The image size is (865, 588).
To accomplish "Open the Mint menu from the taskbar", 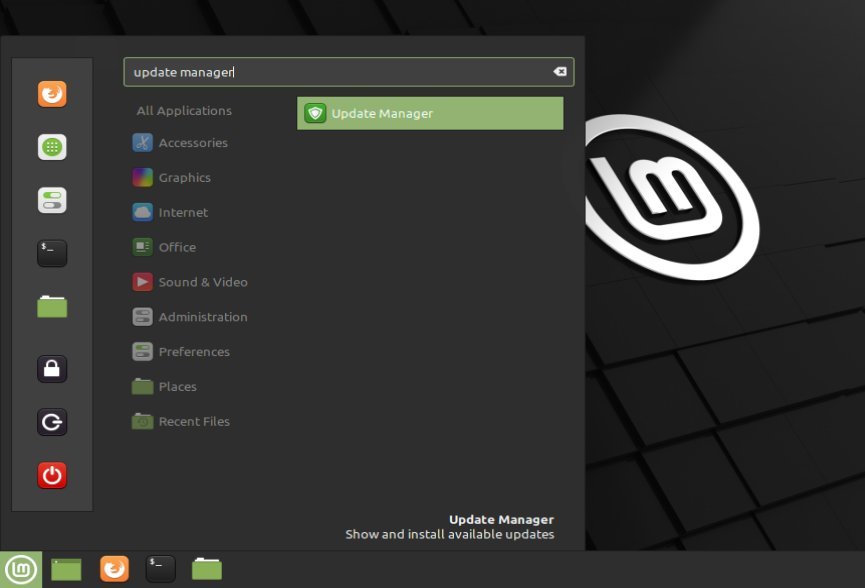I will 21,567.
